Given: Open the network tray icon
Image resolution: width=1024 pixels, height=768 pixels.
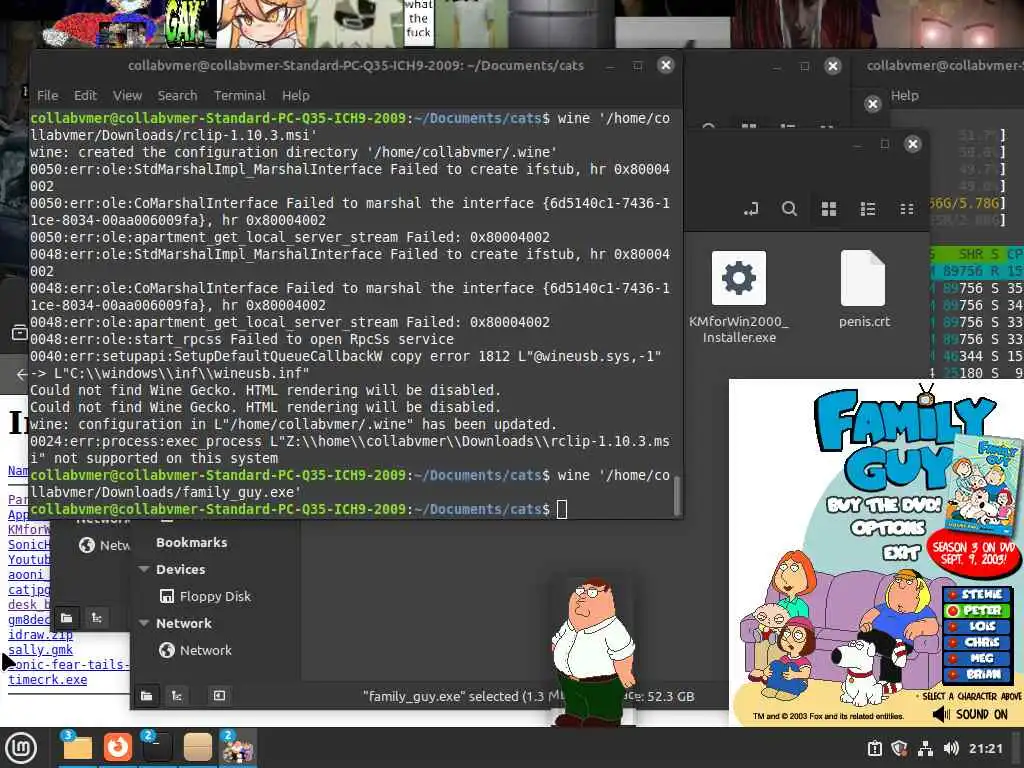Looking at the screenshot, I should tap(925, 748).
